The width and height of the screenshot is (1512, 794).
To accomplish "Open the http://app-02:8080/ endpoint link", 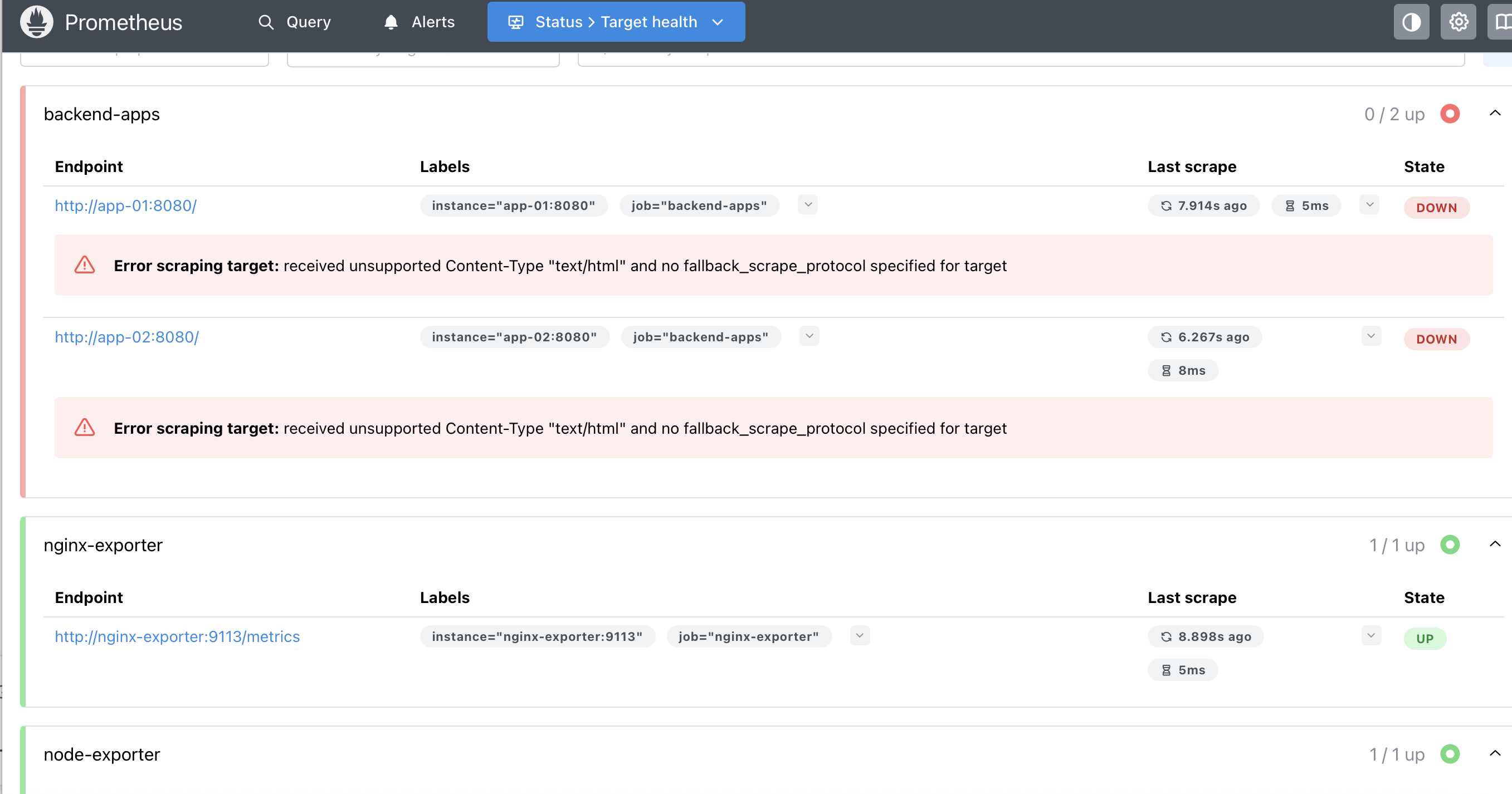I will (127, 337).
